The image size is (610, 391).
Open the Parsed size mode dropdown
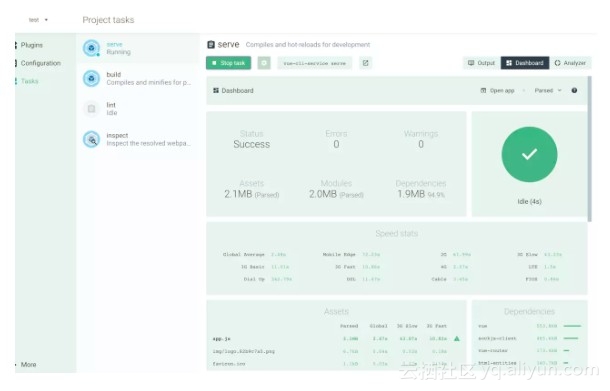[x=548, y=91]
